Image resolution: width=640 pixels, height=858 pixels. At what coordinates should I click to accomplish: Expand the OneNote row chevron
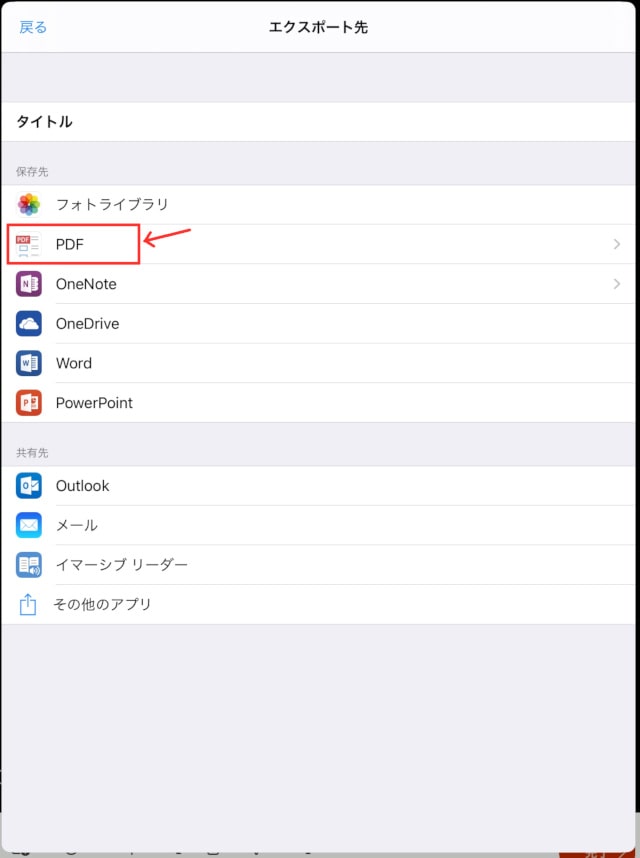(x=616, y=283)
